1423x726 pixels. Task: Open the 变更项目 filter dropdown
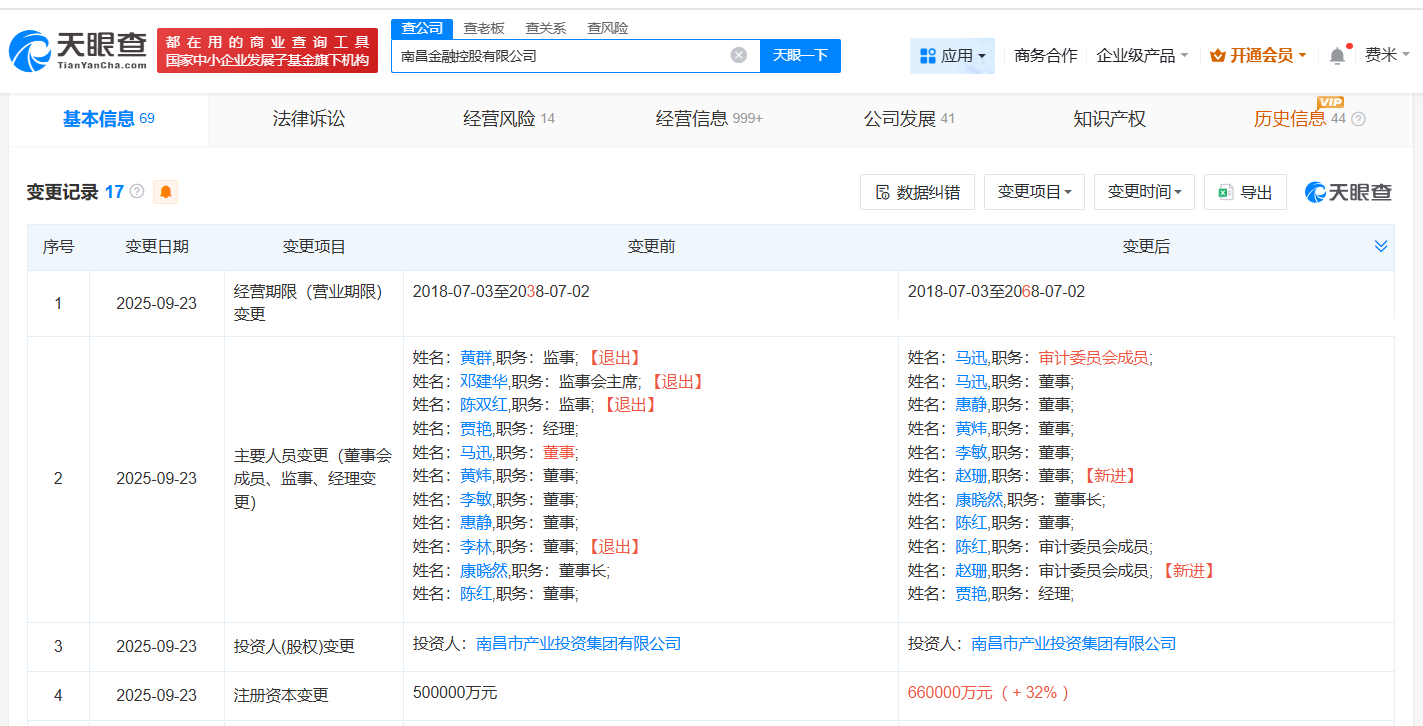click(1034, 191)
